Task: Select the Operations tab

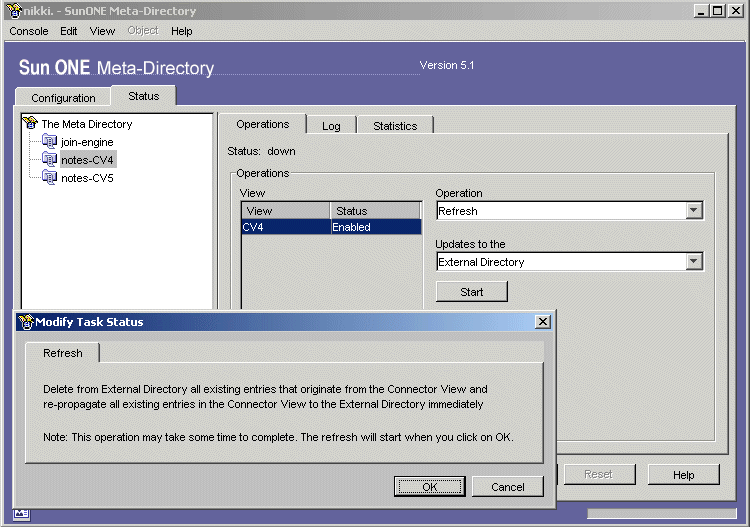Action: click(262, 124)
